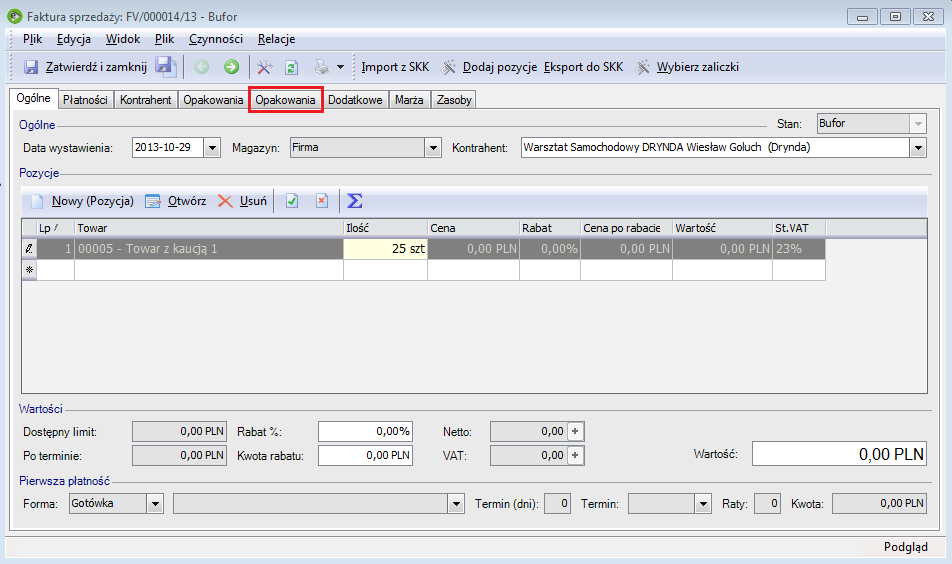Expand the Magazyn dropdown showing Firma
This screenshot has height=564, width=952.
pyautogui.click(x=433, y=148)
